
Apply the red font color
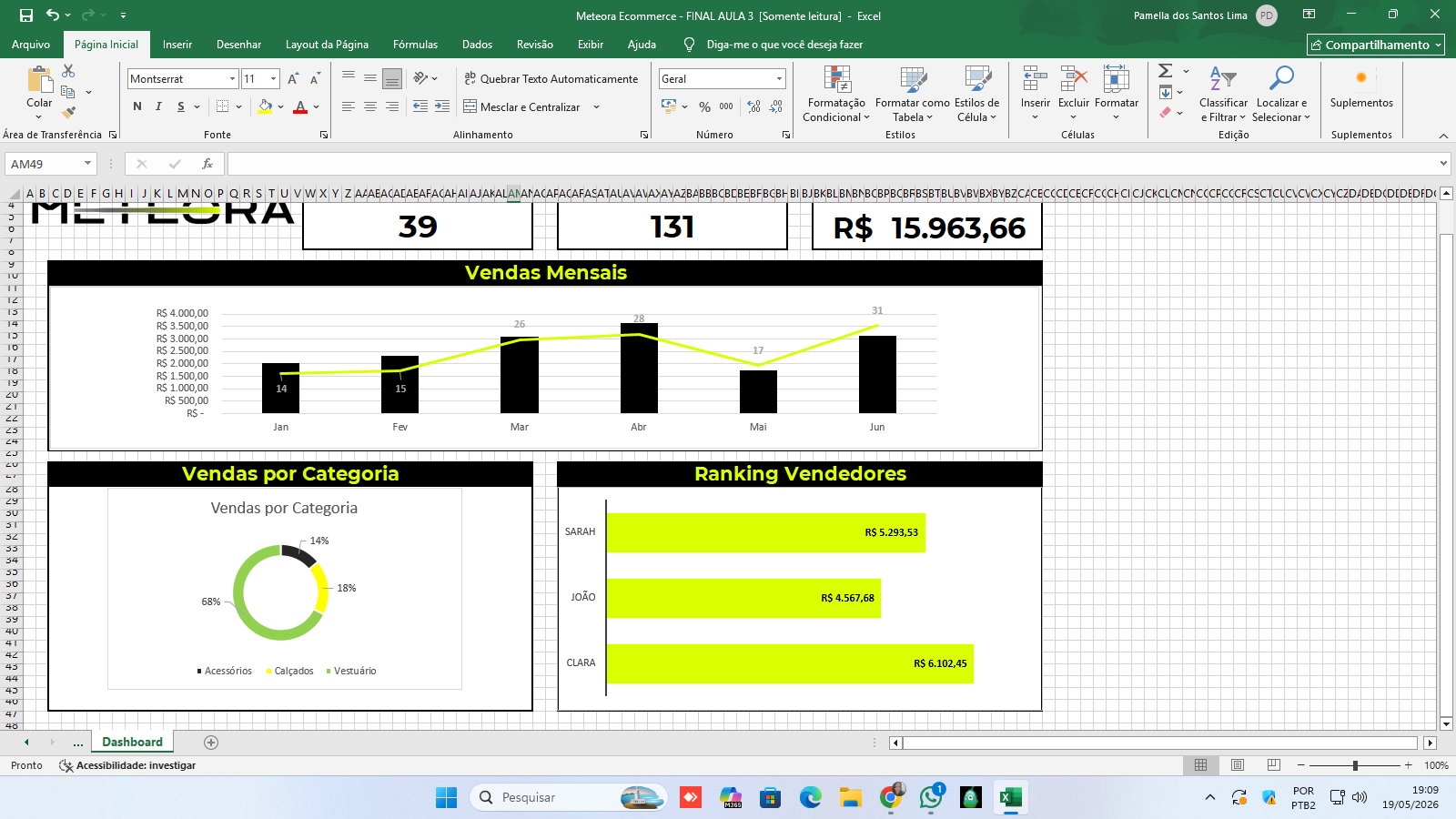click(x=300, y=106)
